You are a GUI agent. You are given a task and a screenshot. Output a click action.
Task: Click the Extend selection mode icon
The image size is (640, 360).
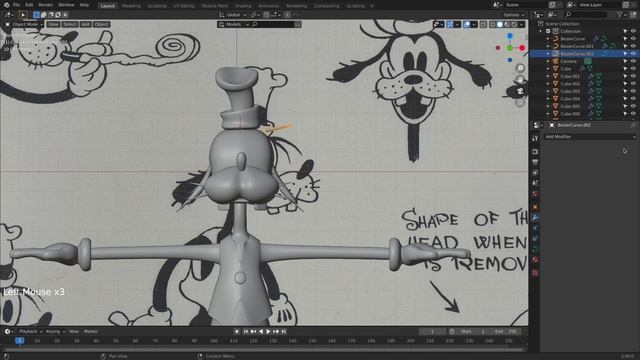click(x=44, y=15)
